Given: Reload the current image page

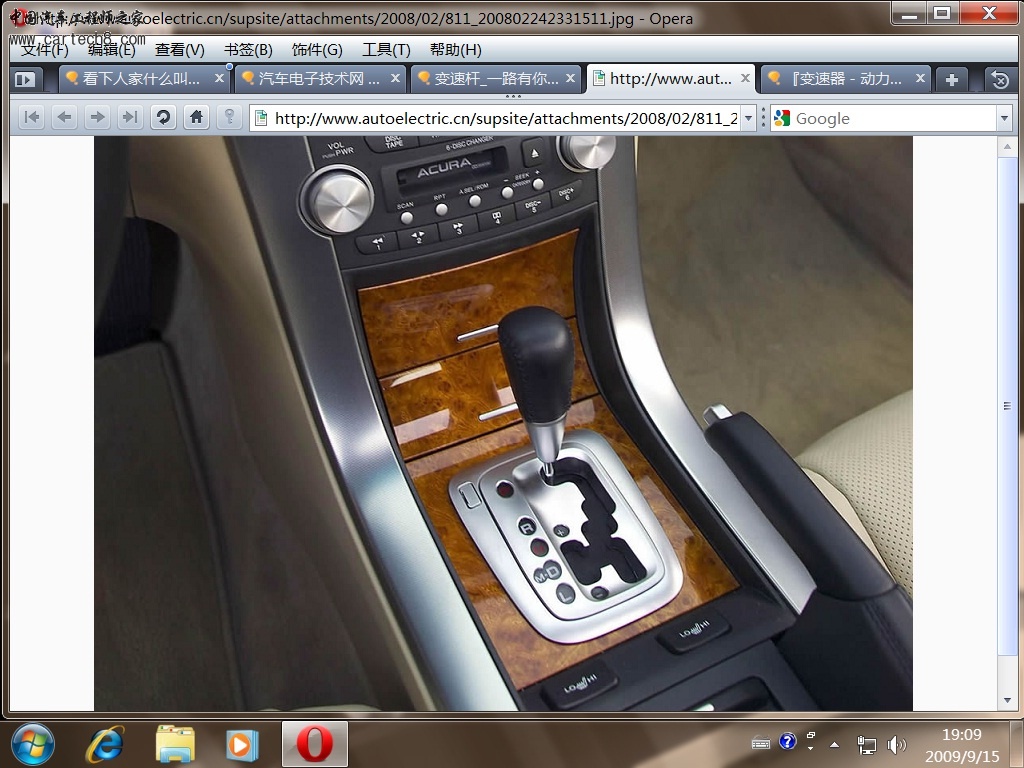Looking at the screenshot, I should (x=163, y=118).
